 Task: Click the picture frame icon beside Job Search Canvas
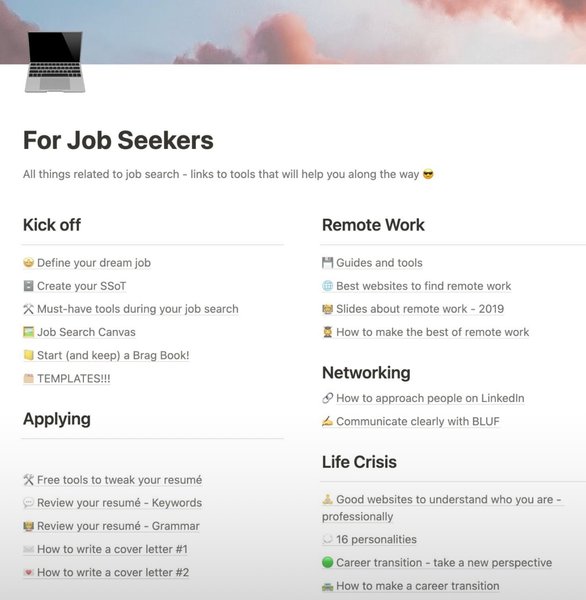(x=28, y=332)
